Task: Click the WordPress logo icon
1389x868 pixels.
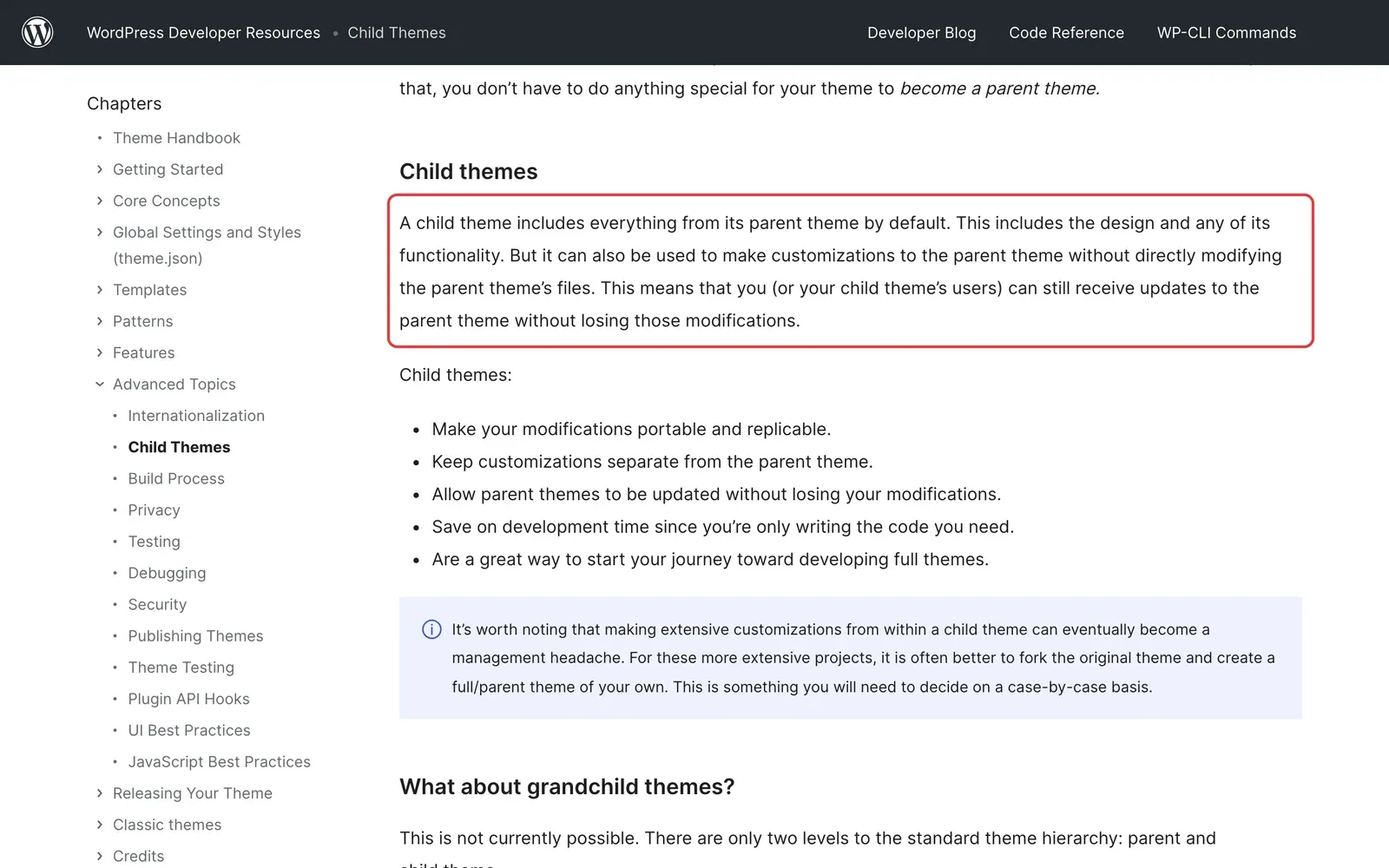Action: tap(37, 32)
